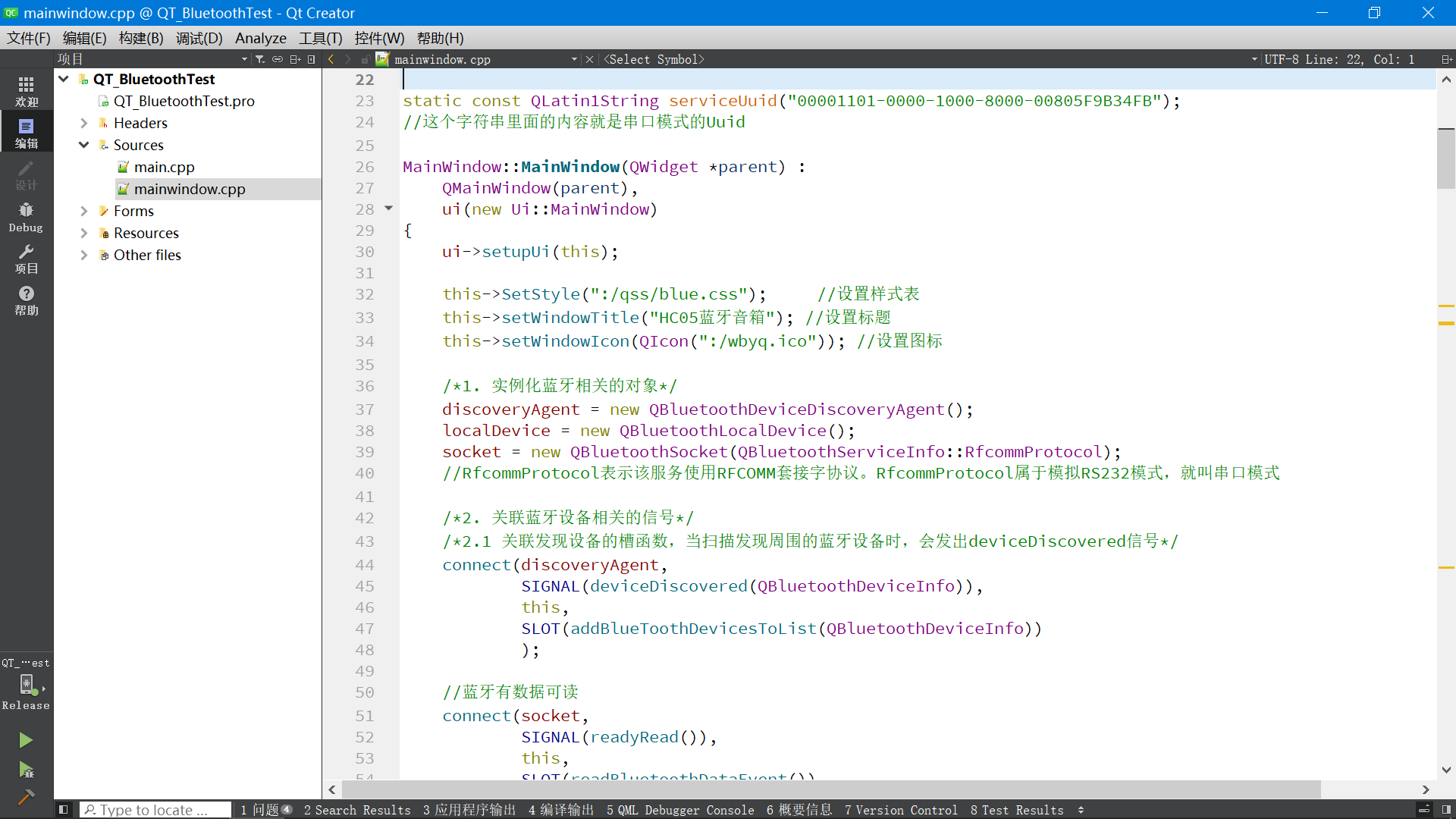Collapse the Sources folder
The height and width of the screenshot is (819, 1456).
[x=83, y=145]
